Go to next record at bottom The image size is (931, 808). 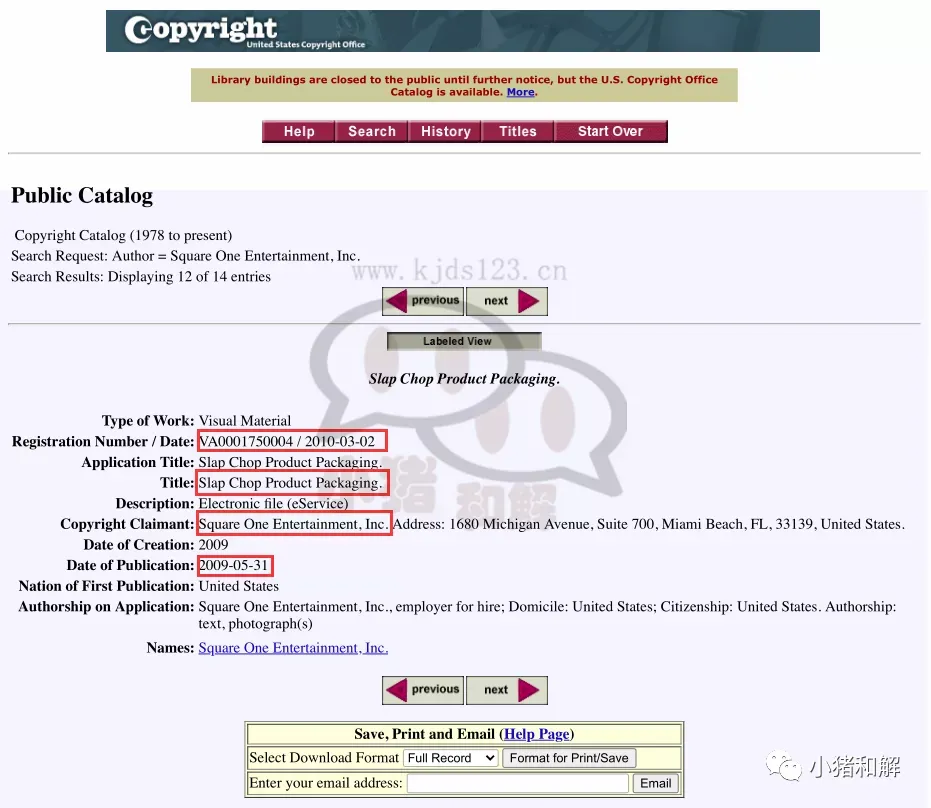pos(506,690)
